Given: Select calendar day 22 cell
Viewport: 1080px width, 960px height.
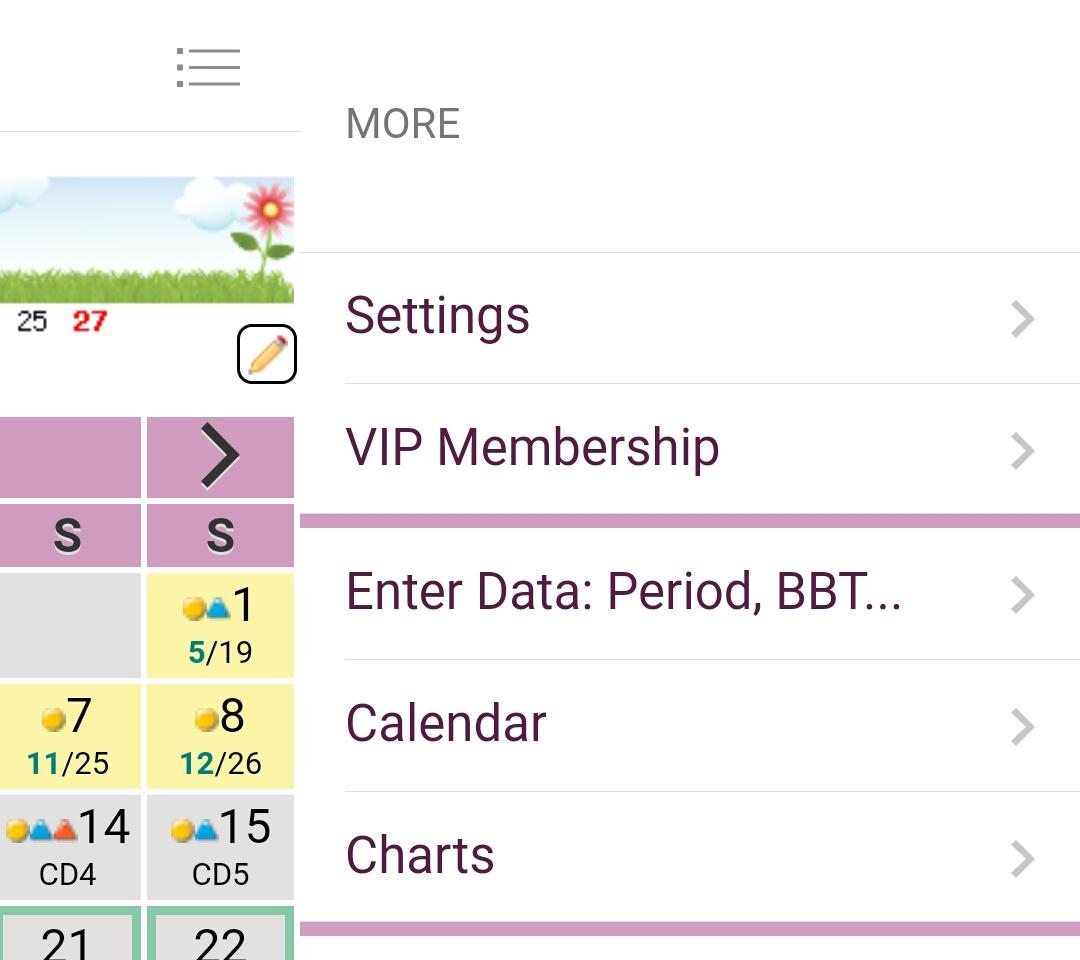Looking at the screenshot, I should 220,936.
